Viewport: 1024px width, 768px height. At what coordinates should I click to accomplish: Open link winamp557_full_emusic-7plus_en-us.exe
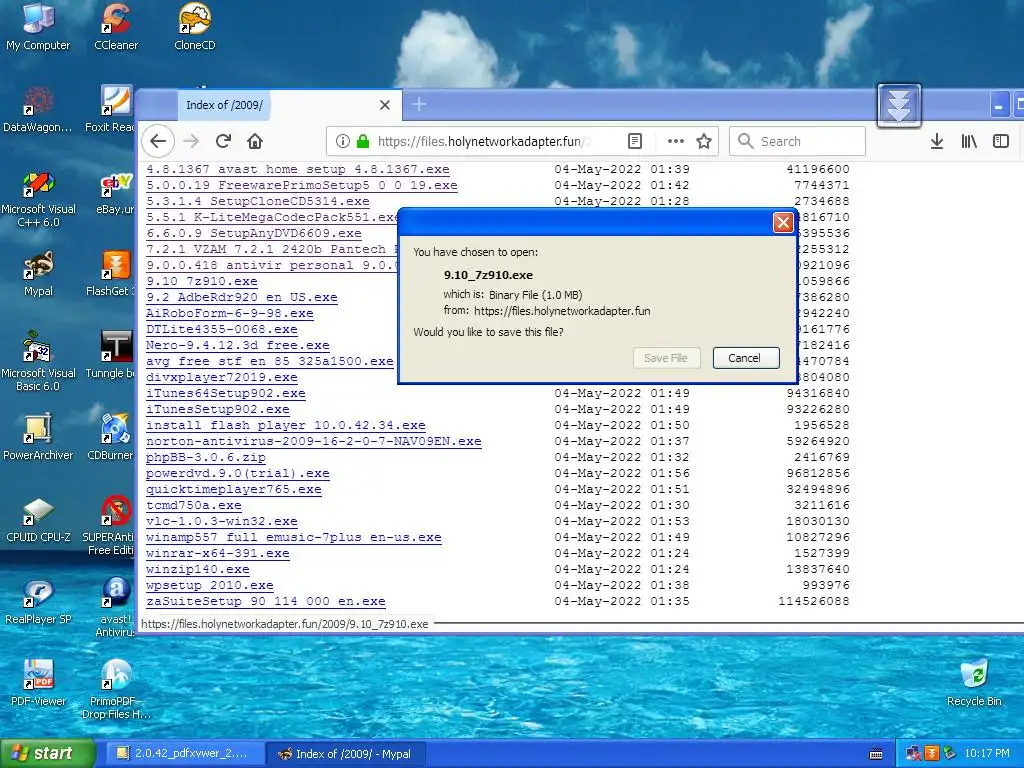294,537
